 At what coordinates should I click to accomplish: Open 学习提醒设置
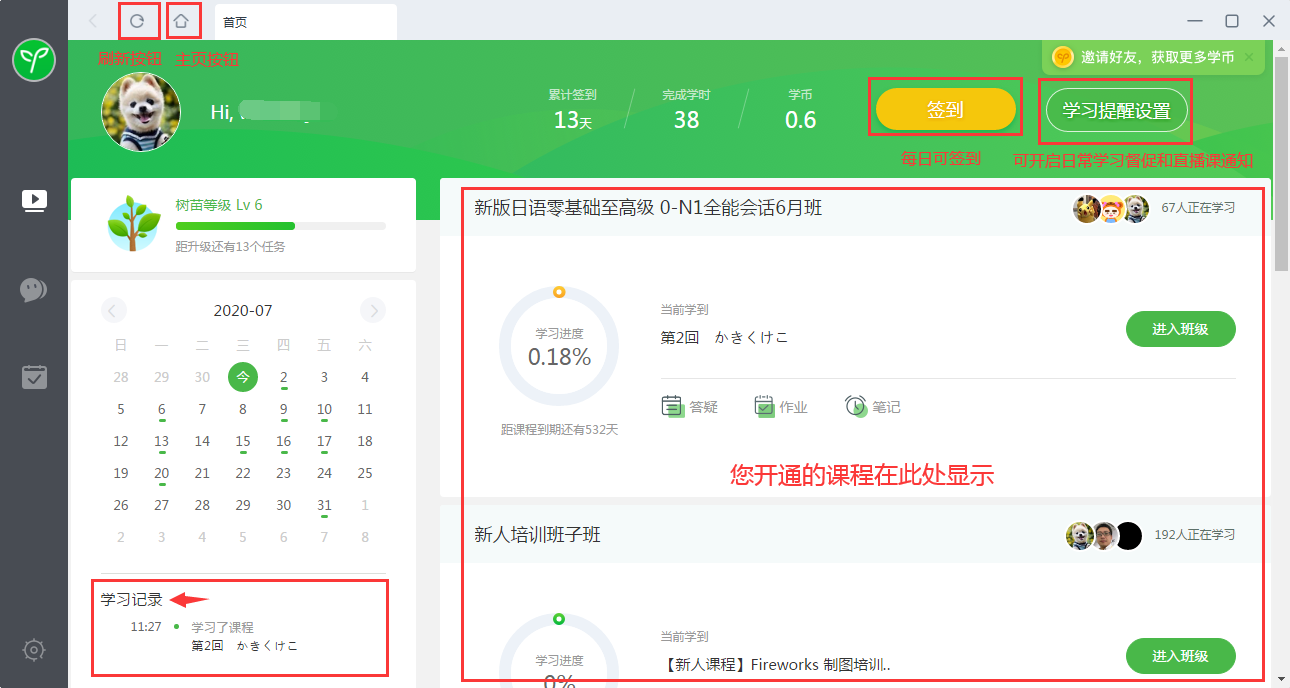coord(1116,111)
